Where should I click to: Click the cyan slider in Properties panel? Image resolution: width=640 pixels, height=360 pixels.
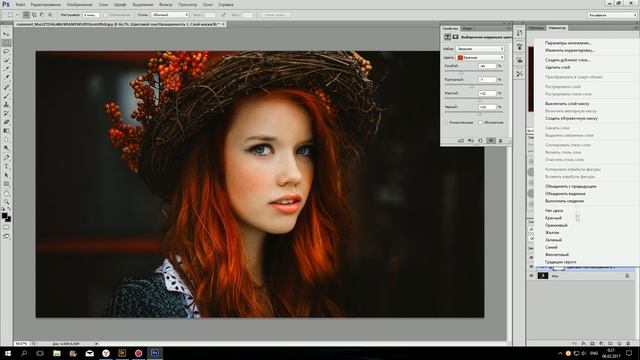click(461, 73)
